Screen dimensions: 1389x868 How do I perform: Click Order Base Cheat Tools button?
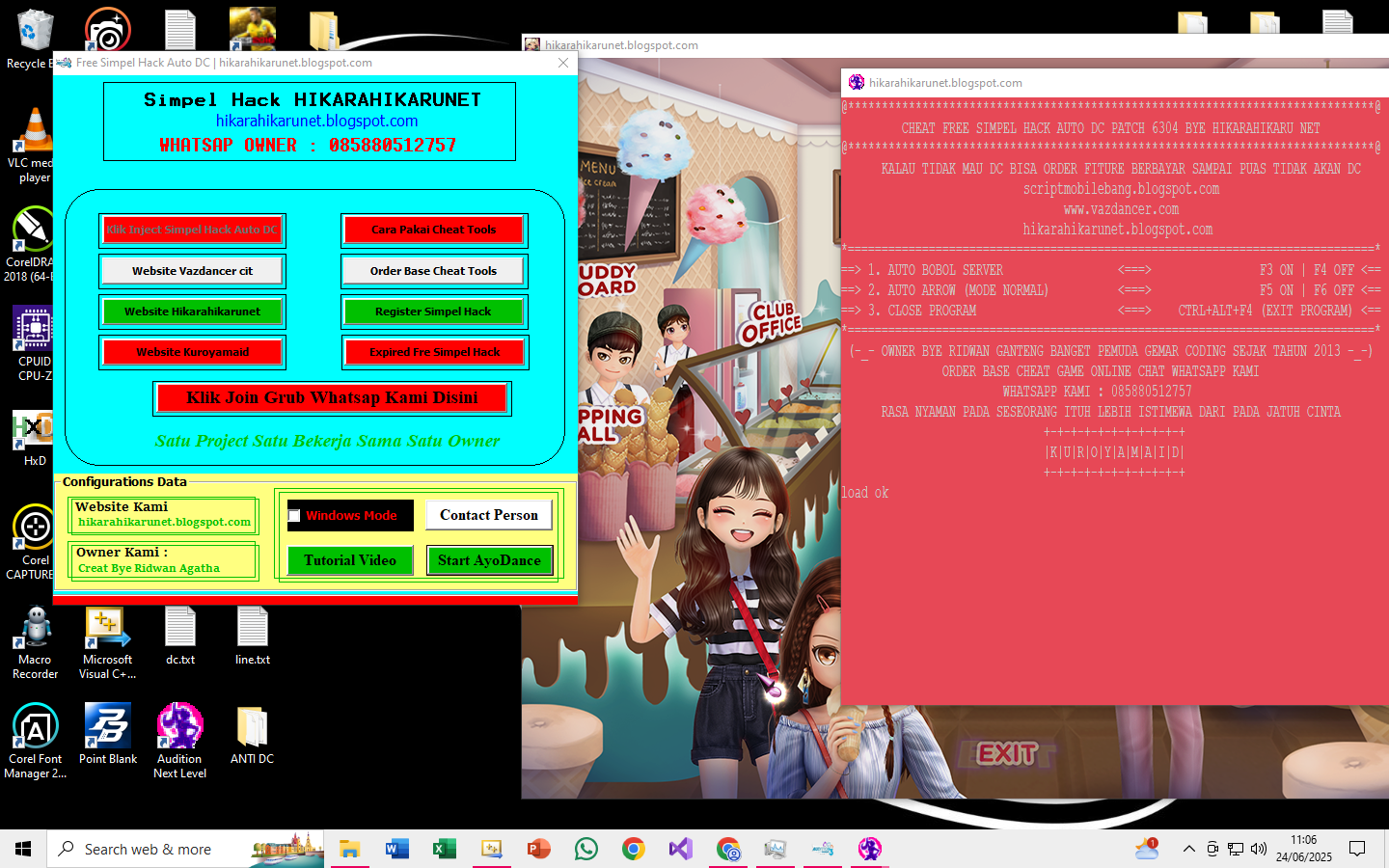click(434, 271)
